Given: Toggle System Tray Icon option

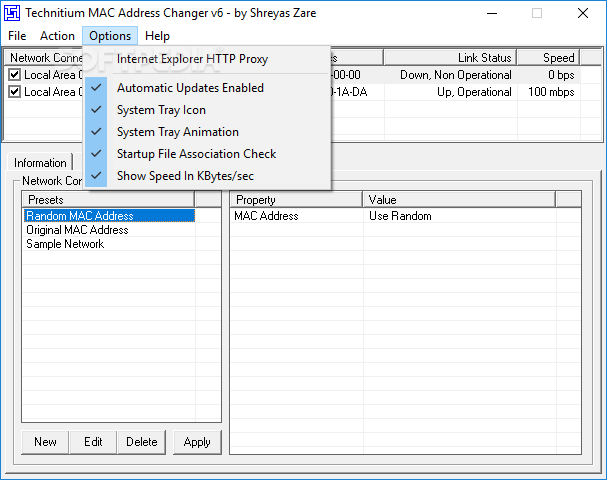Looking at the screenshot, I should point(207,110).
